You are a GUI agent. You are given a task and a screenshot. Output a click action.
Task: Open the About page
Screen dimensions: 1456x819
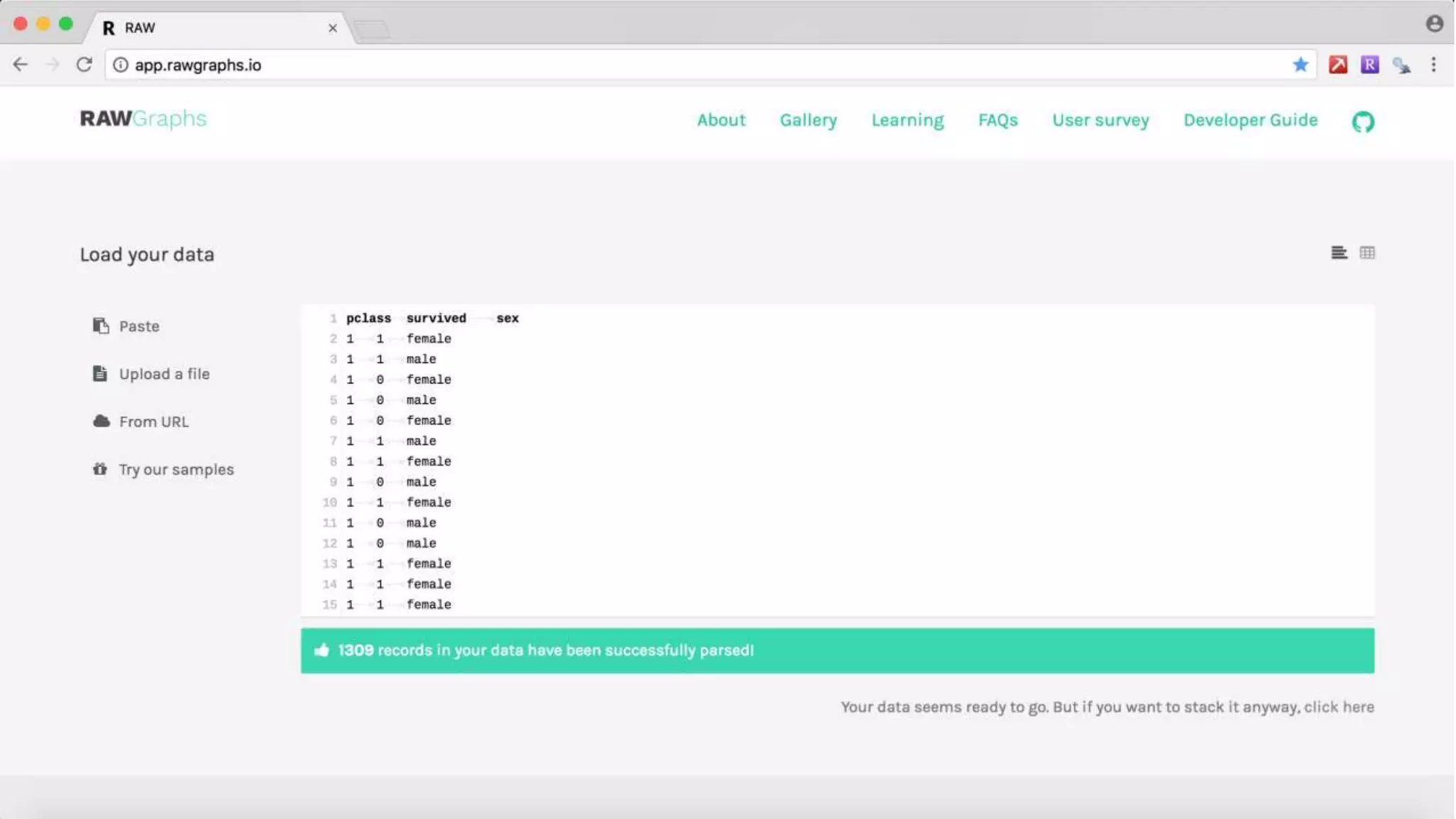point(720,120)
